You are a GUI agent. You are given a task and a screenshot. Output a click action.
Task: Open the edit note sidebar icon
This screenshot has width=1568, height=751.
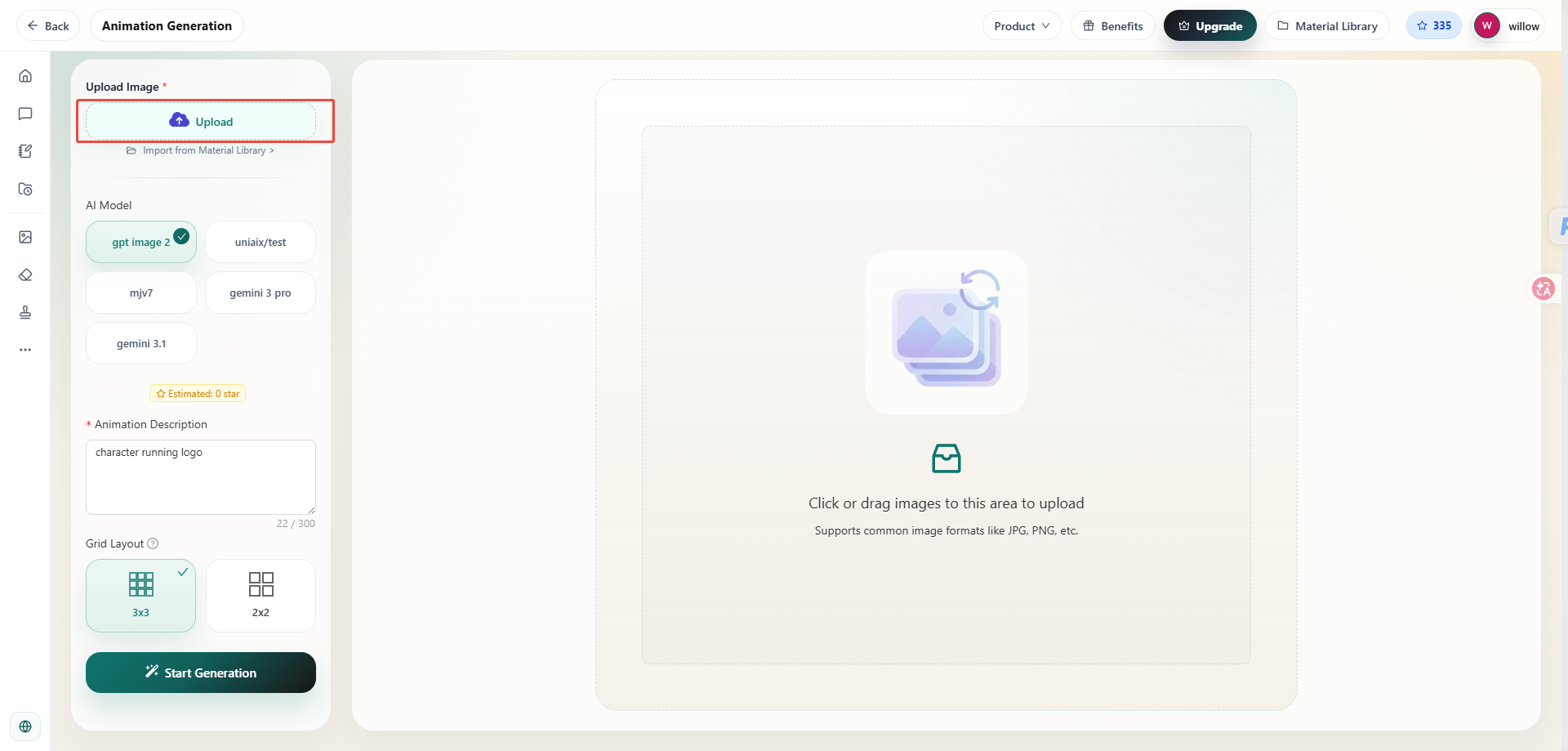25,151
